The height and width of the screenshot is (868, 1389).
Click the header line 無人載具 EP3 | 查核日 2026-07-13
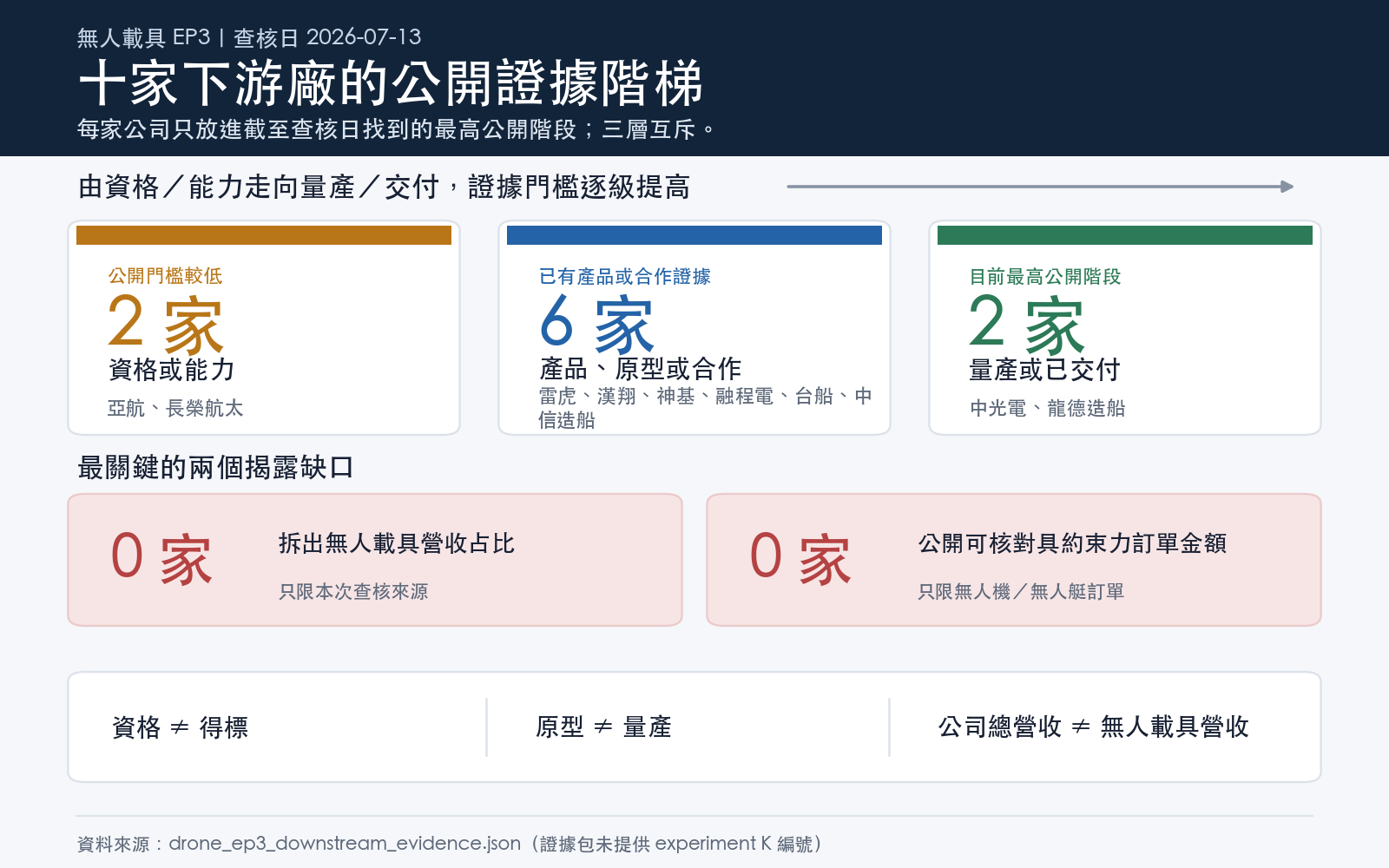tap(249, 37)
